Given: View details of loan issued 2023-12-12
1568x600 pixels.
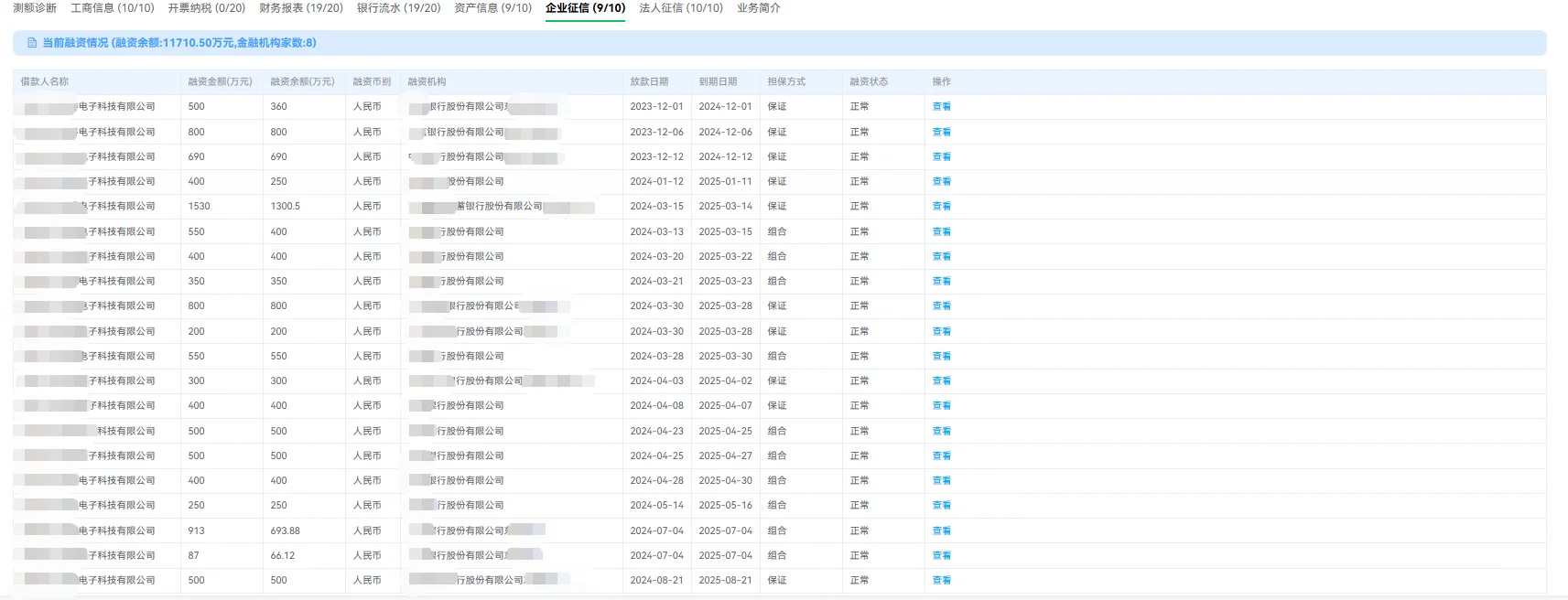Looking at the screenshot, I should (x=942, y=156).
